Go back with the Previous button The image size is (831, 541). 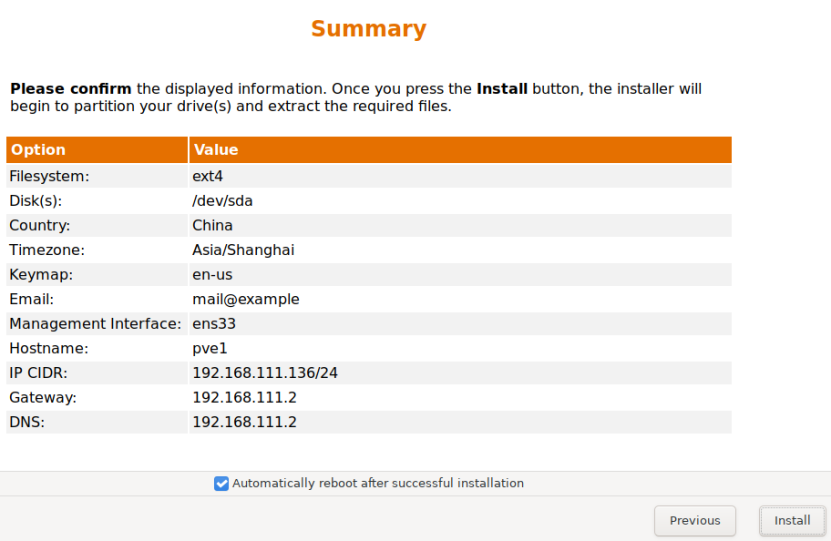click(695, 520)
